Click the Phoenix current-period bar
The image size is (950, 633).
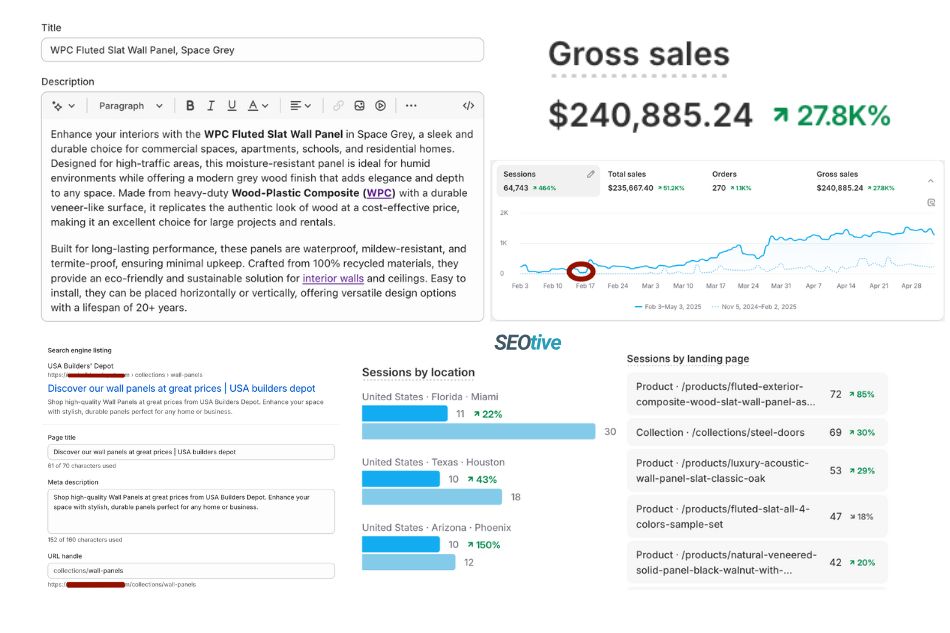401,545
